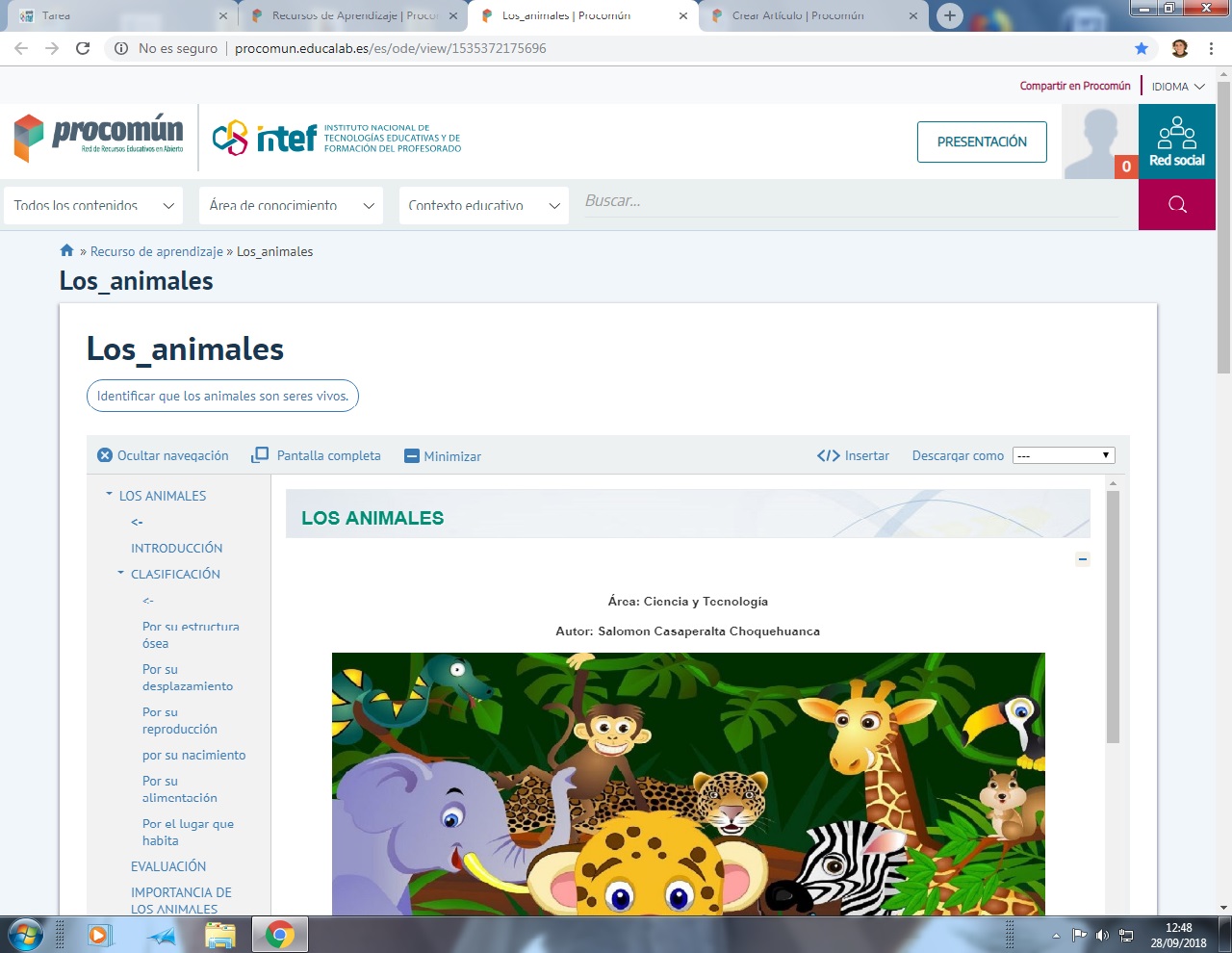Collapse the CLASIFICACIÓN tree branch
This screenshot has height=953, width=1232.
(x=119, y=572)
